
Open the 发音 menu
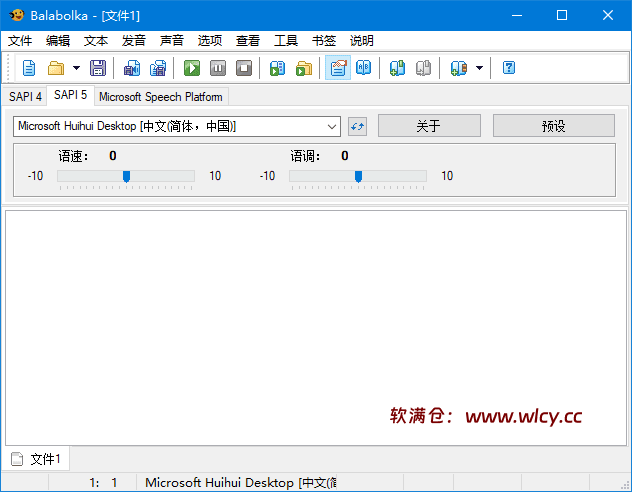coord(133,41)
